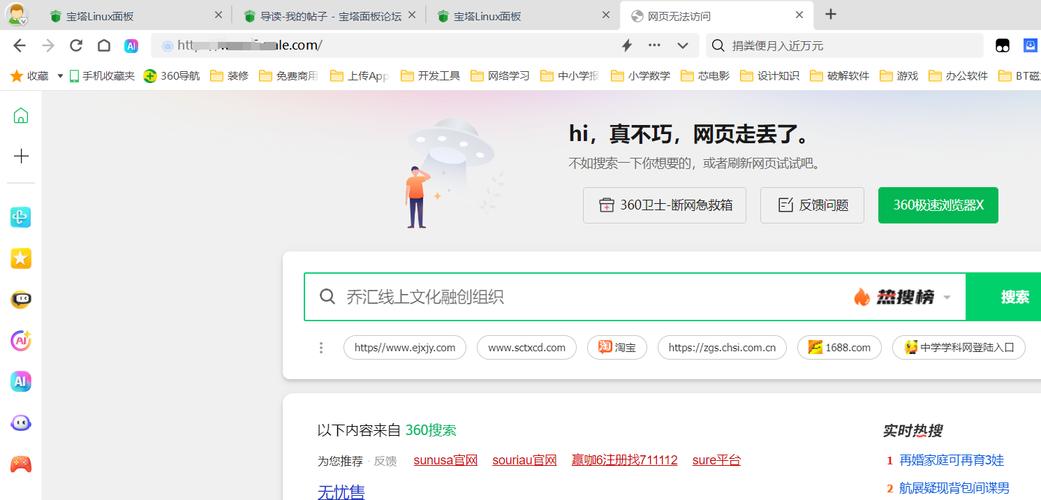This screenshot has height=500, width=1041.
Task: Open the 芯电影 bookmark folder
Action: [x=704, y=76]
